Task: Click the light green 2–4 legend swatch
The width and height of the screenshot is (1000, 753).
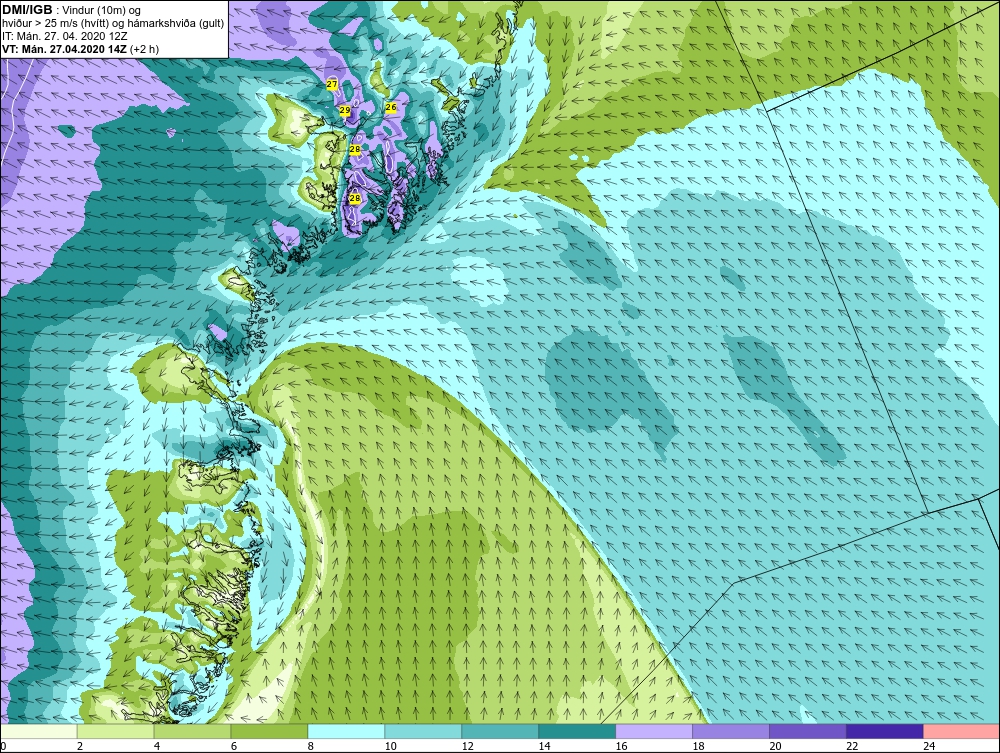Action: coord(115,731)
